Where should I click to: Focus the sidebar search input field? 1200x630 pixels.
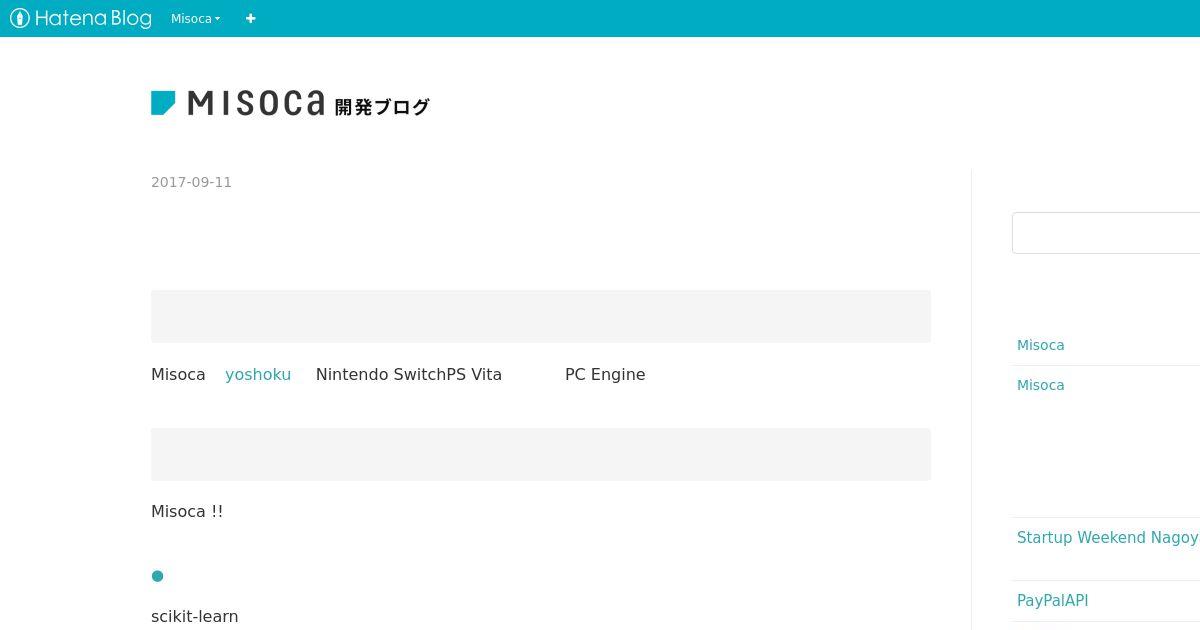click(1106, 233)
